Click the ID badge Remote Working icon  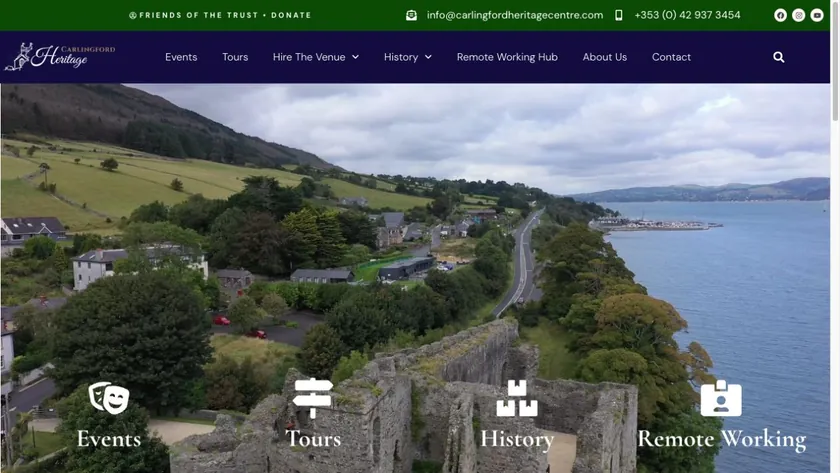tap(721, 398)
